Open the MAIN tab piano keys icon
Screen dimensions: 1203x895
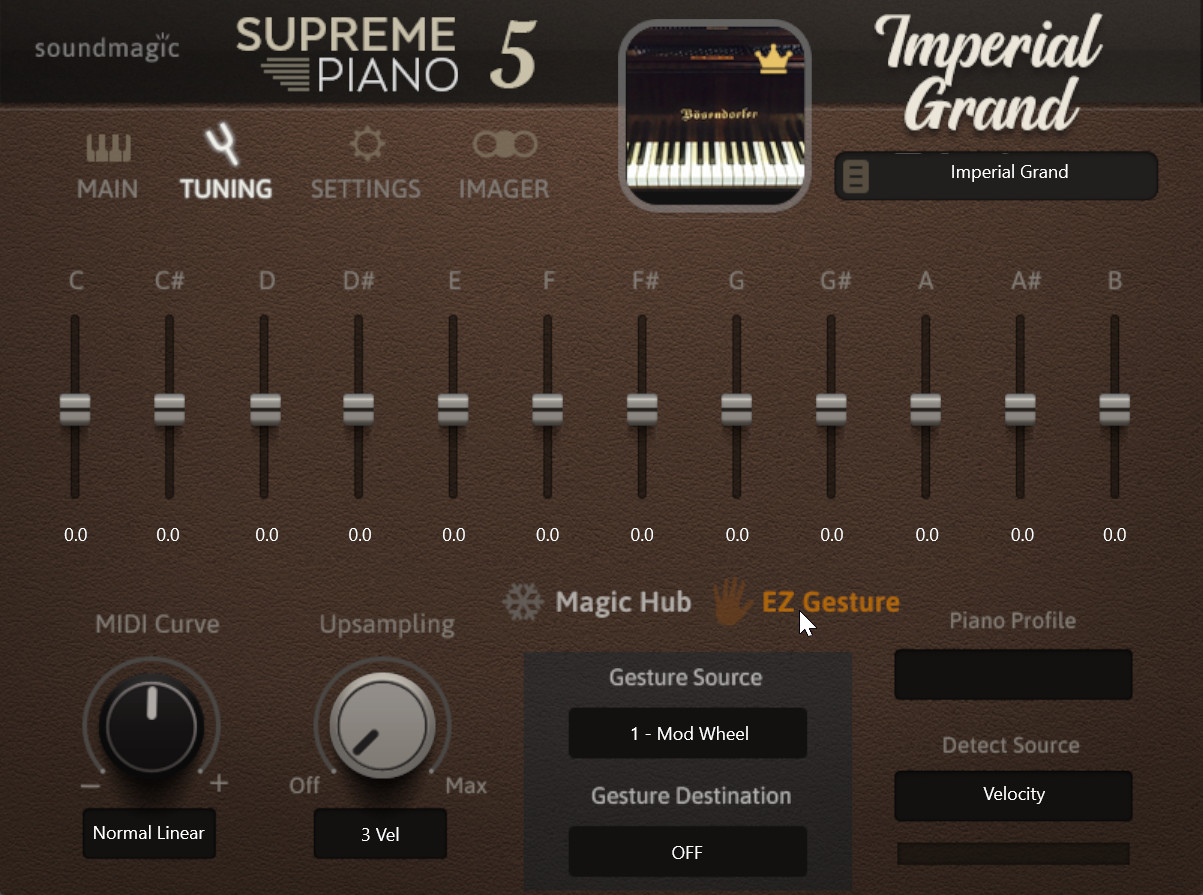pos(108,149)
